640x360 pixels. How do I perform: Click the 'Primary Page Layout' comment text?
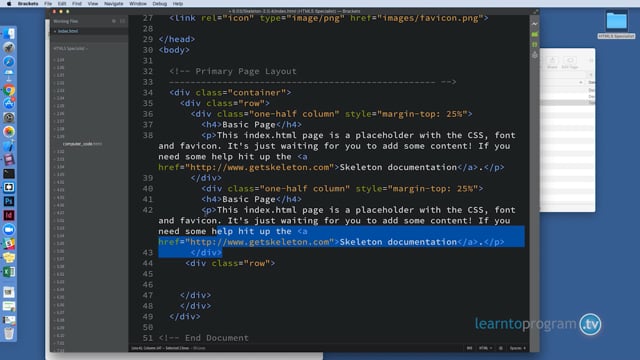[x=246, y=71]
